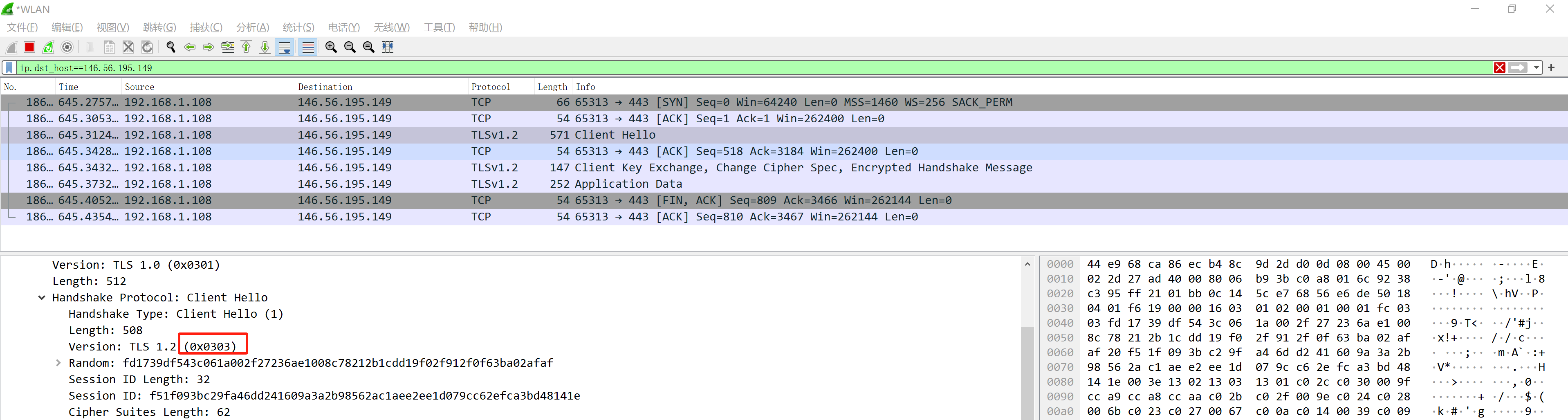Start capturing packets with shark fin icon
The height and width of the screenshot is (420, 1568).
click(x=11, y=47)
